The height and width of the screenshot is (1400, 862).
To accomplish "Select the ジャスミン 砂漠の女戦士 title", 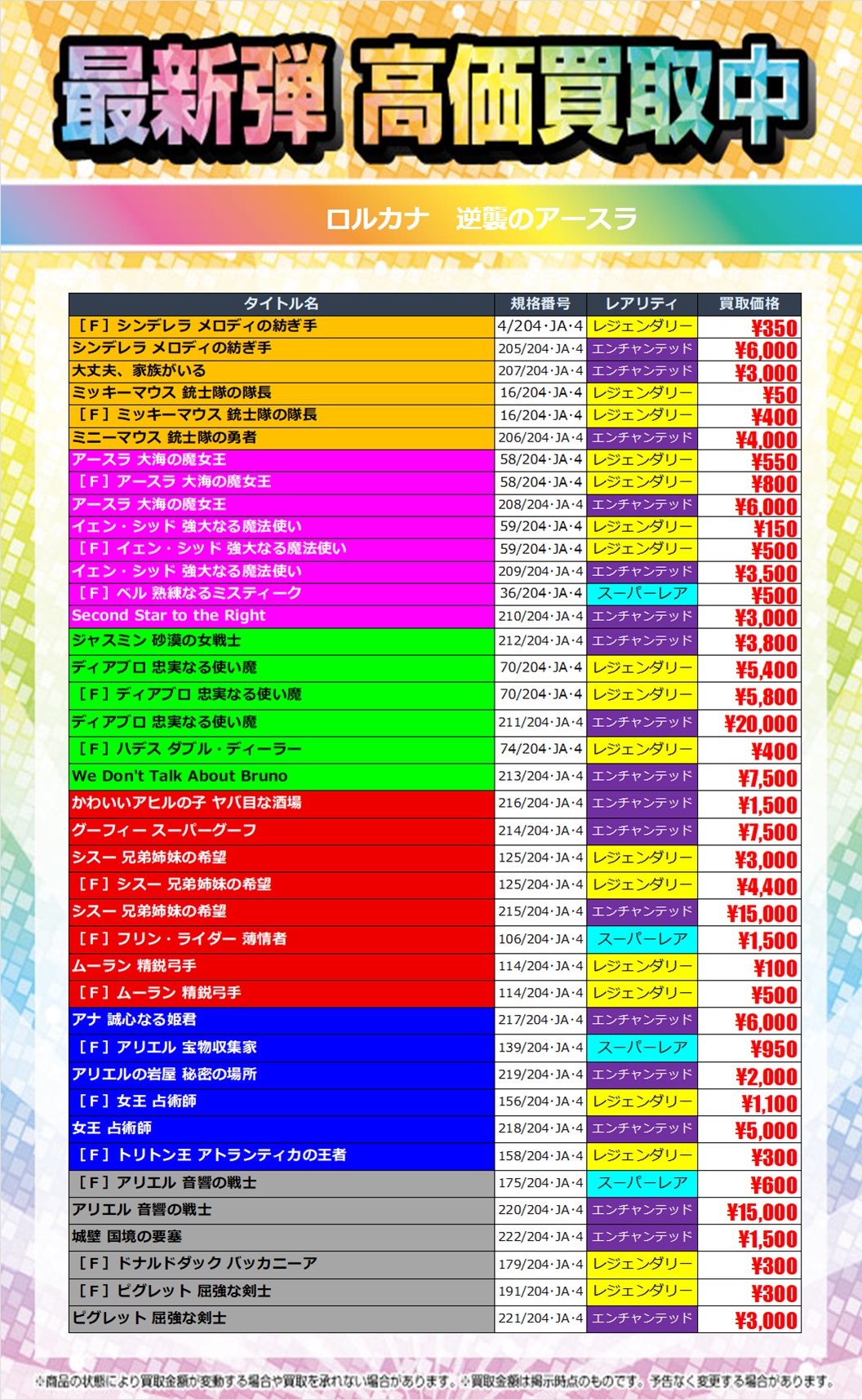I will [156, 641].
